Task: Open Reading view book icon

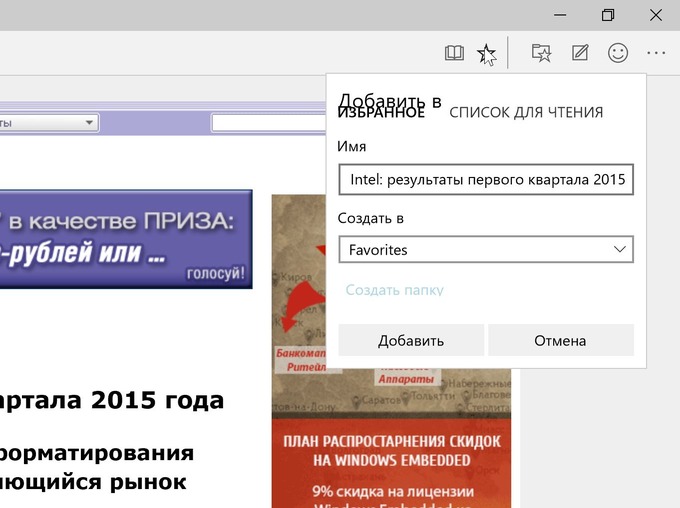Action: click(454, 53)
